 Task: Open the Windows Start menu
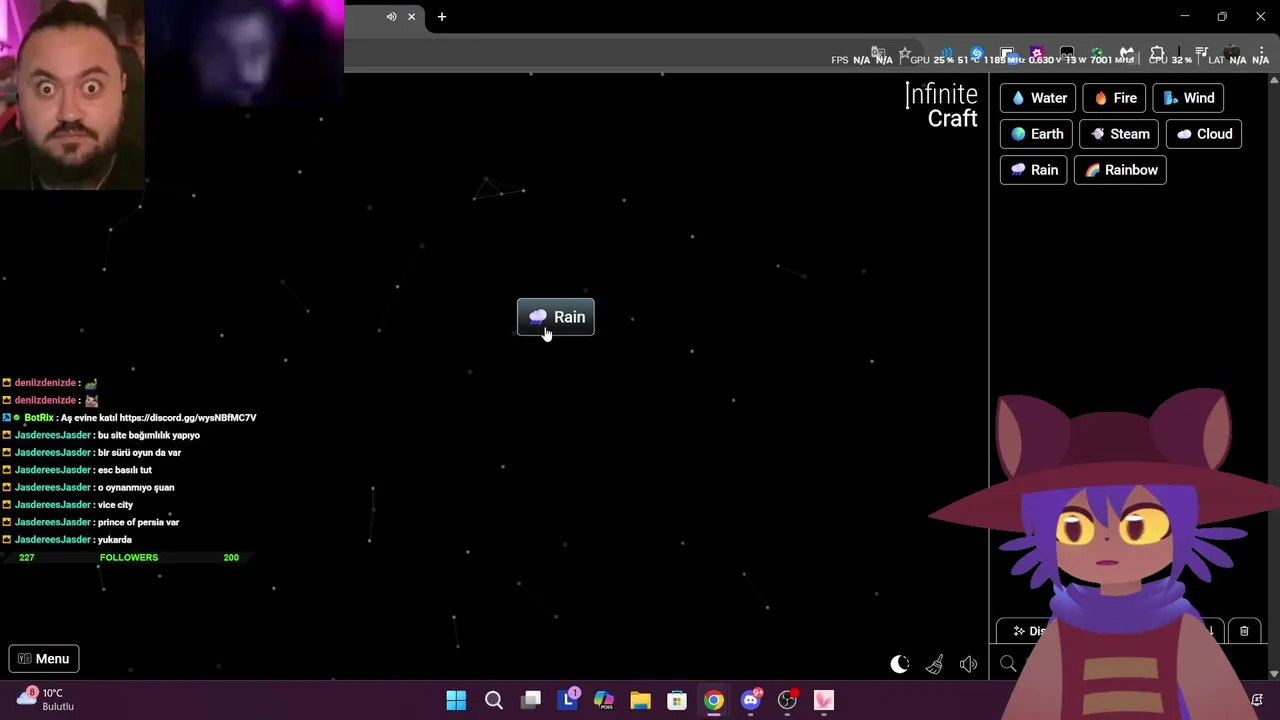pyautogui.click(x=456, y=700)
